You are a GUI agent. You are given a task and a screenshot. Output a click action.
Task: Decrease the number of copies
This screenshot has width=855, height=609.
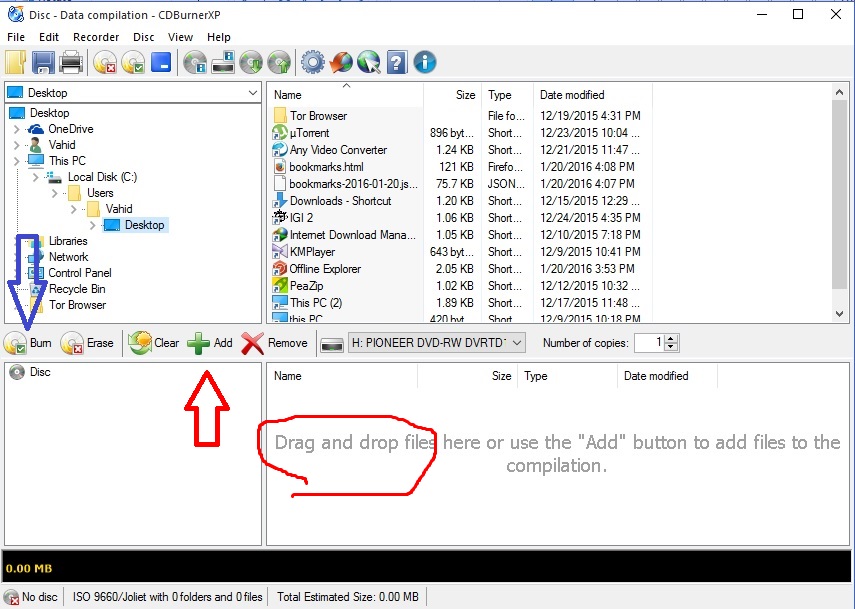click(672, 347)
